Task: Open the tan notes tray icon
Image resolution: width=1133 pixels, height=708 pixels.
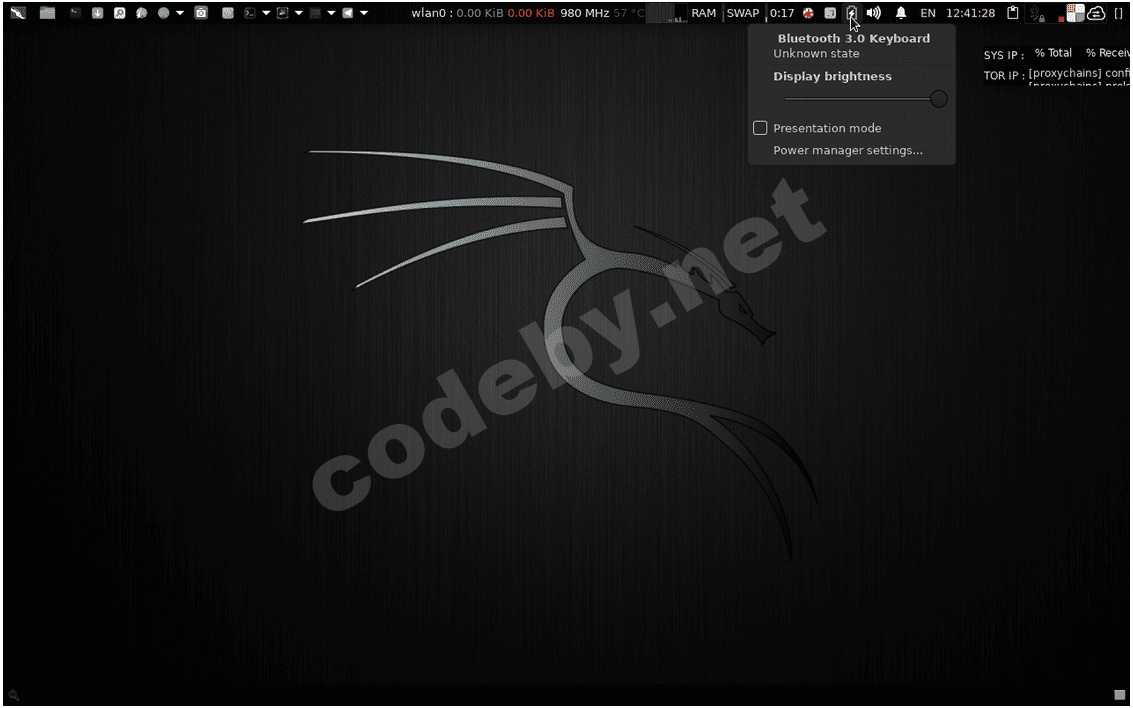Action: click(x=831, y=13)
